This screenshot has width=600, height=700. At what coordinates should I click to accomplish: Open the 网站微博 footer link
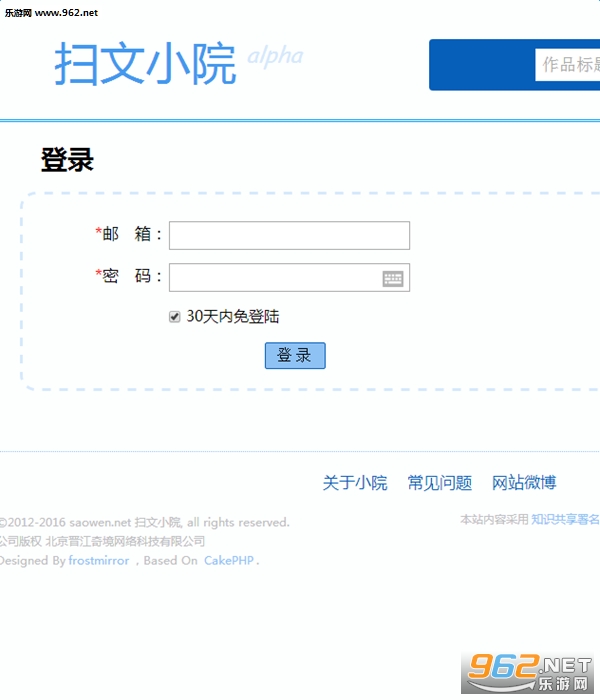tap(524, 483)
